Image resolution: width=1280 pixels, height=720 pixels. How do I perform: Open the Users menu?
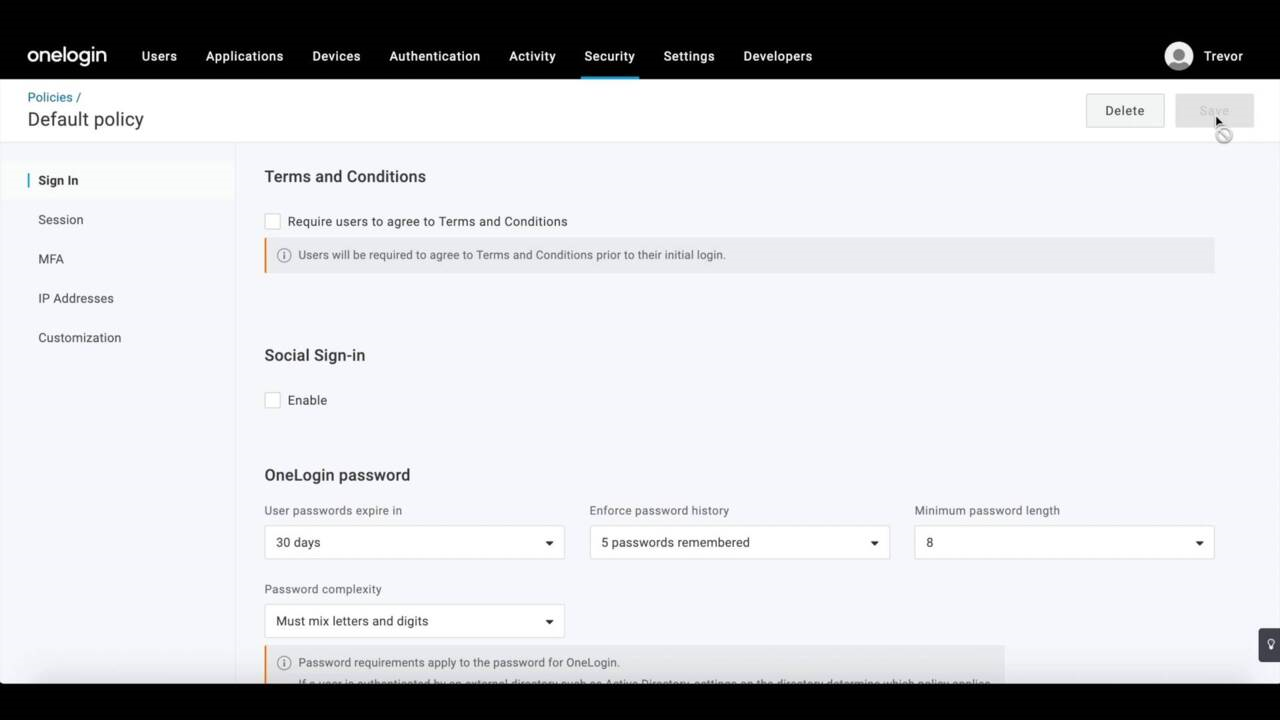point(159,56)
